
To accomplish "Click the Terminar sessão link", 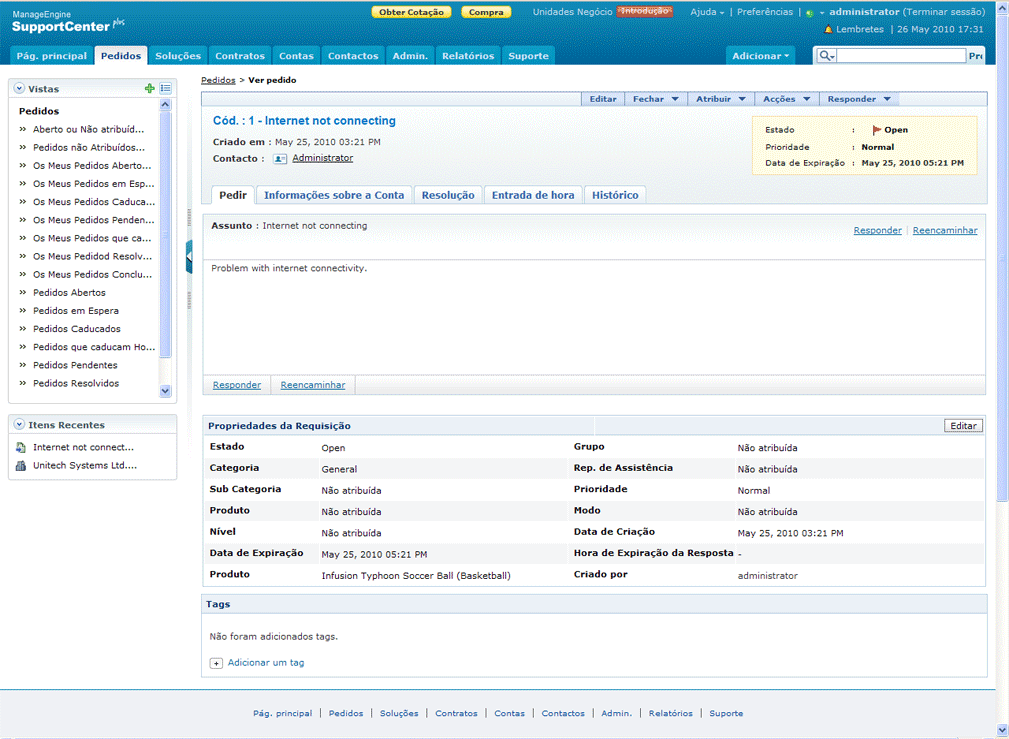I will tap(943, 12).
